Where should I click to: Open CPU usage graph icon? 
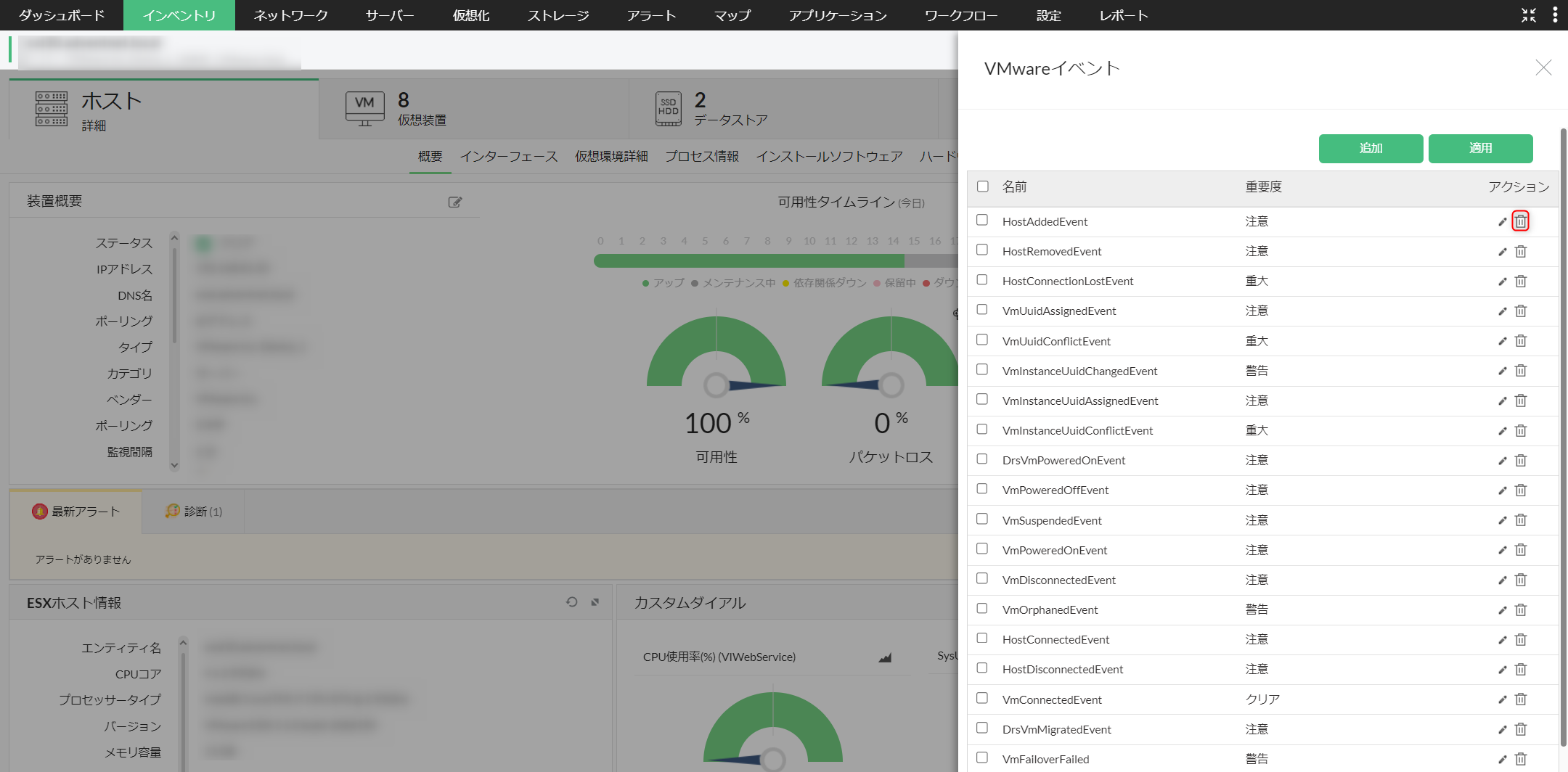pyautogui.click(x=885, y=657)
